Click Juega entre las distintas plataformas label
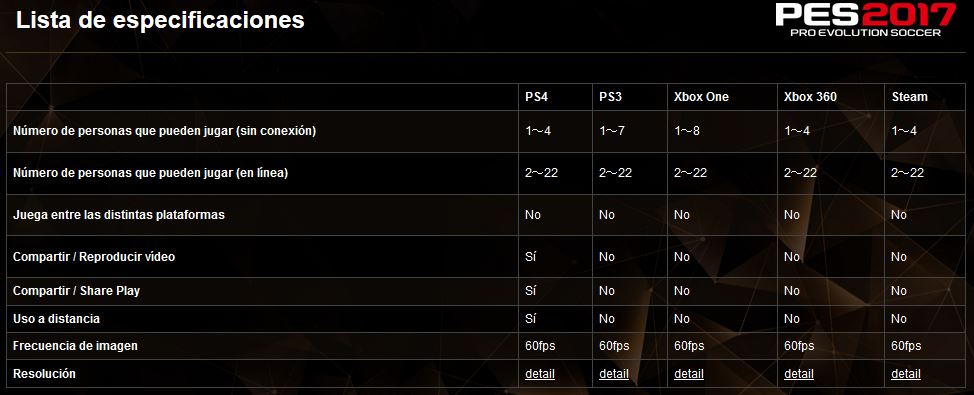Viewport: 974px width, 395px height. tap(119, 215)
